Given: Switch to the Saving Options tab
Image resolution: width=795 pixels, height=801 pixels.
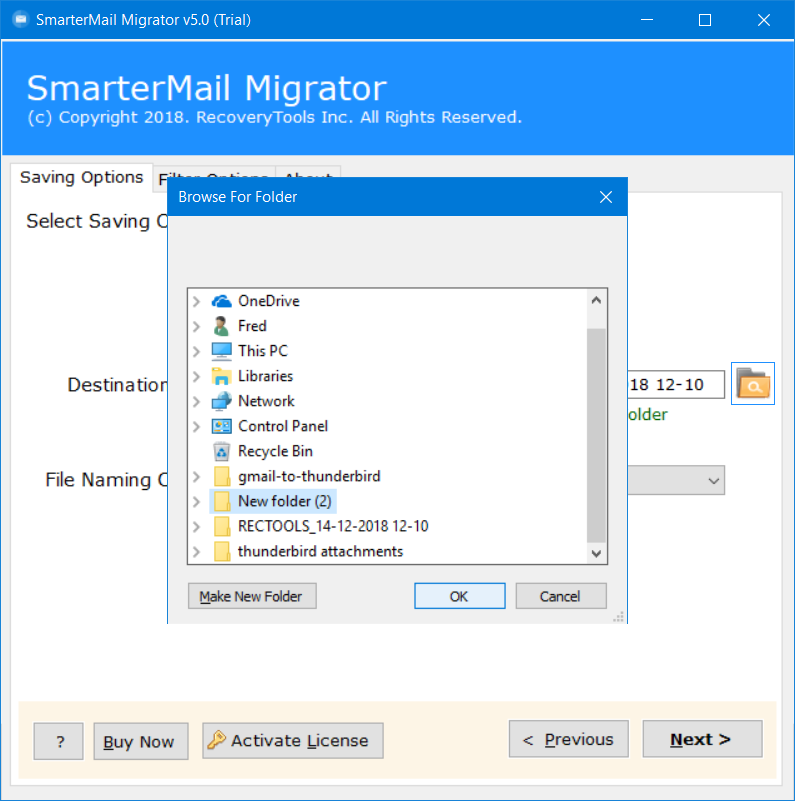Looking at the screenshot, I should (81, 177).
